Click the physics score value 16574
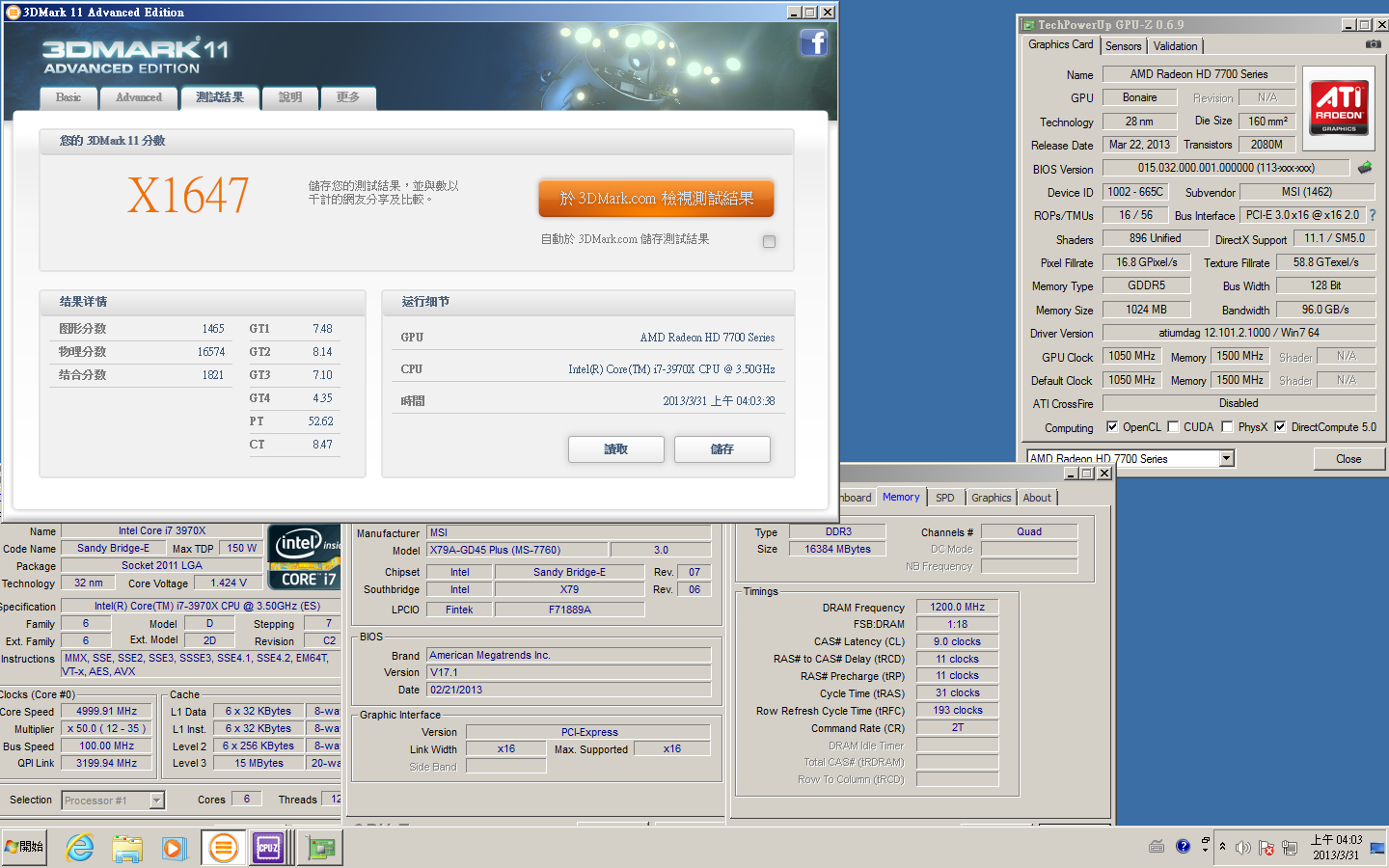This screenshot has width=1389, height=868. point(211,352)
